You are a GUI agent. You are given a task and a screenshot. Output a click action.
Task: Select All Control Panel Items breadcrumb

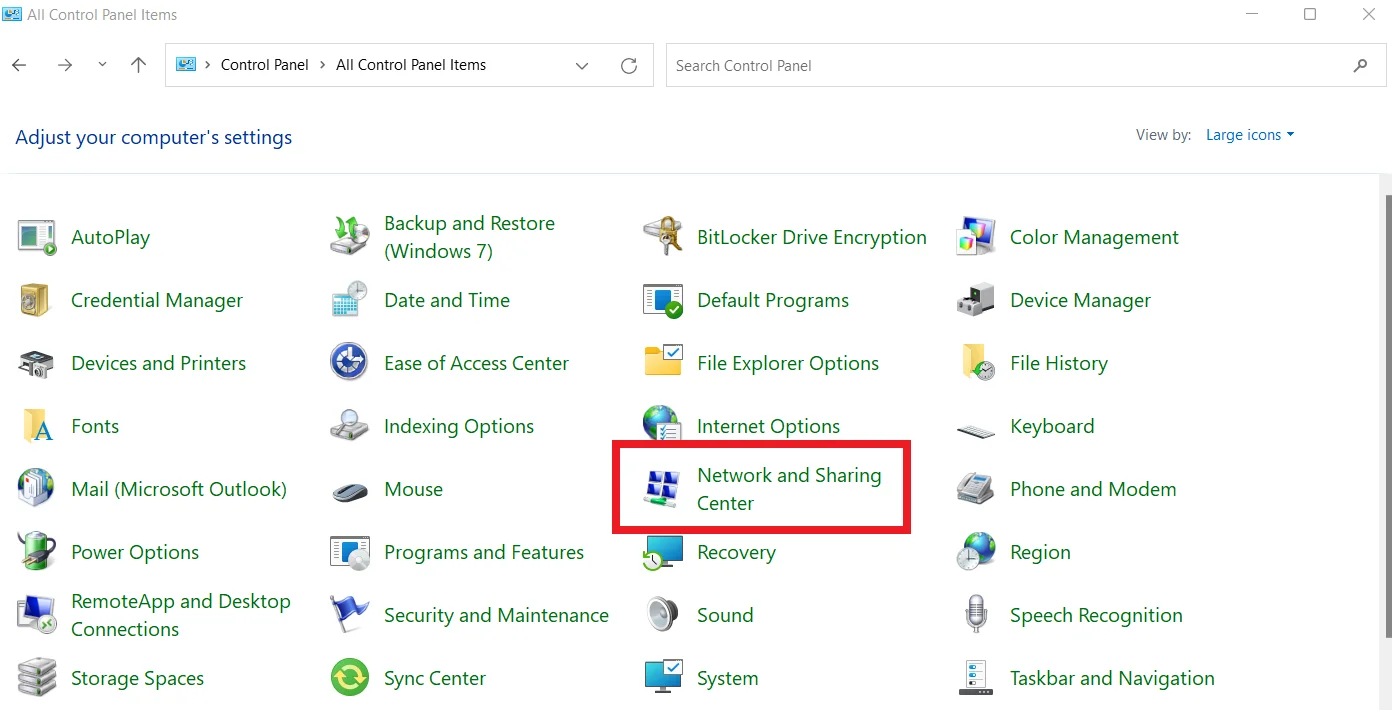[x=410, y=65]
